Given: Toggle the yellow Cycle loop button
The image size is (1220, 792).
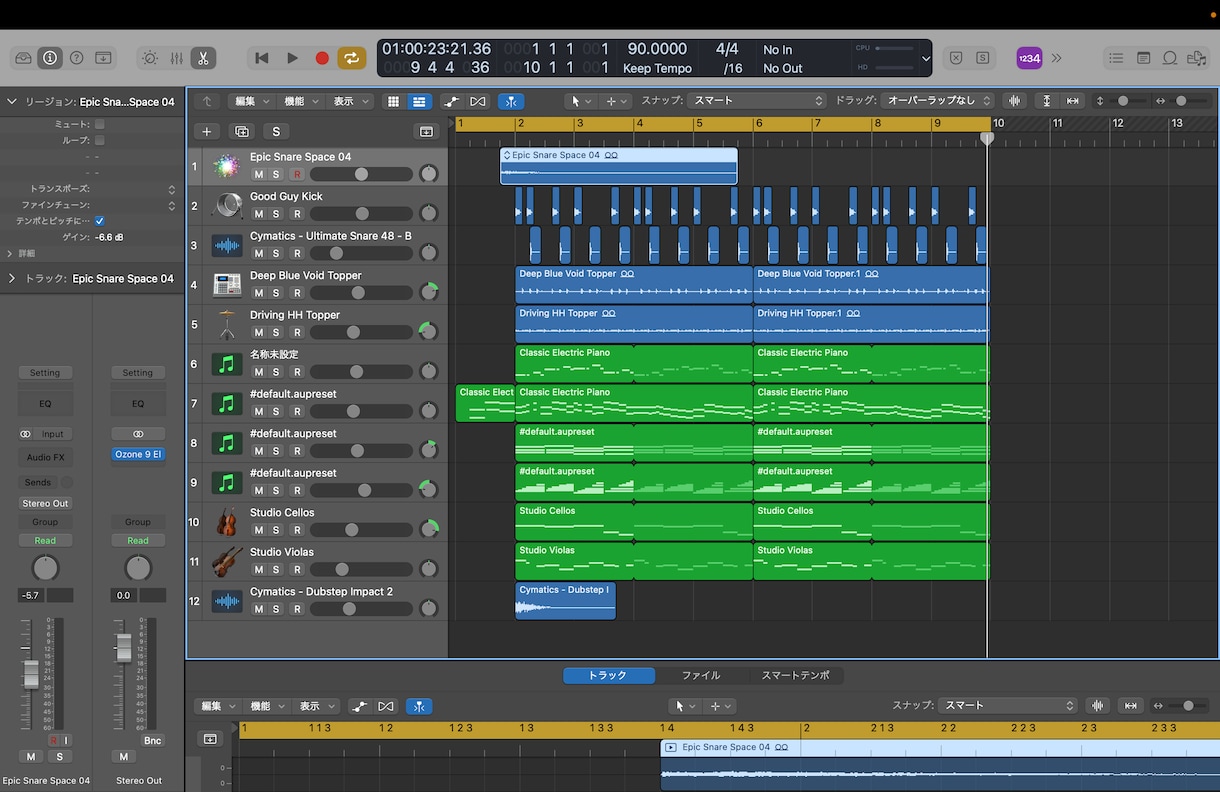Looking at the screenshot, I should pos(351,58).
